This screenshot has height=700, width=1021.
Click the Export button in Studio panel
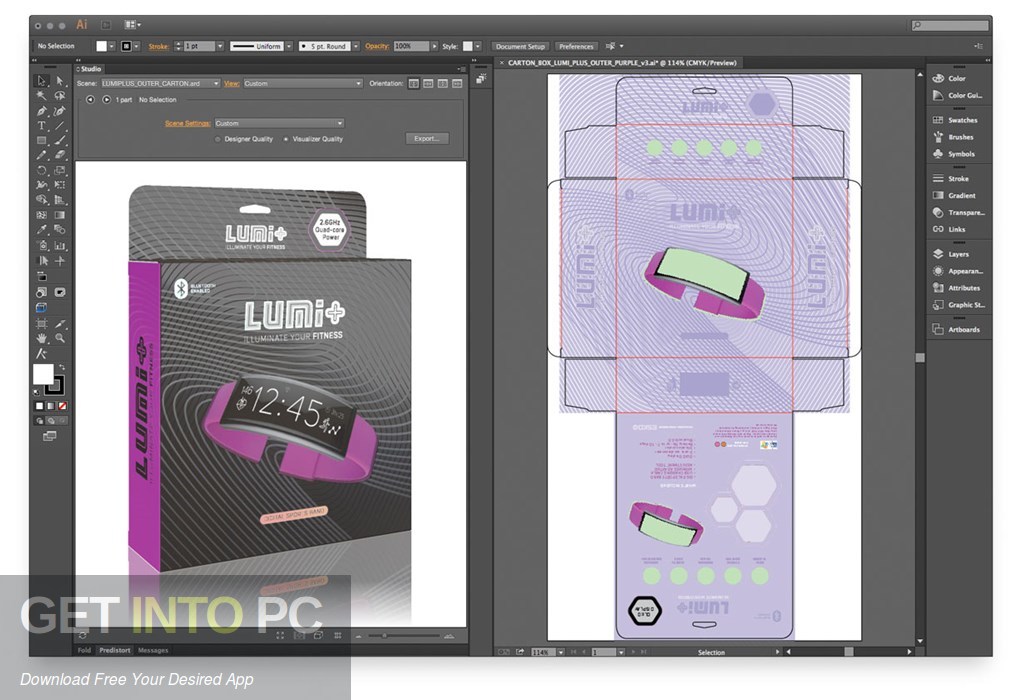[426, 139]
